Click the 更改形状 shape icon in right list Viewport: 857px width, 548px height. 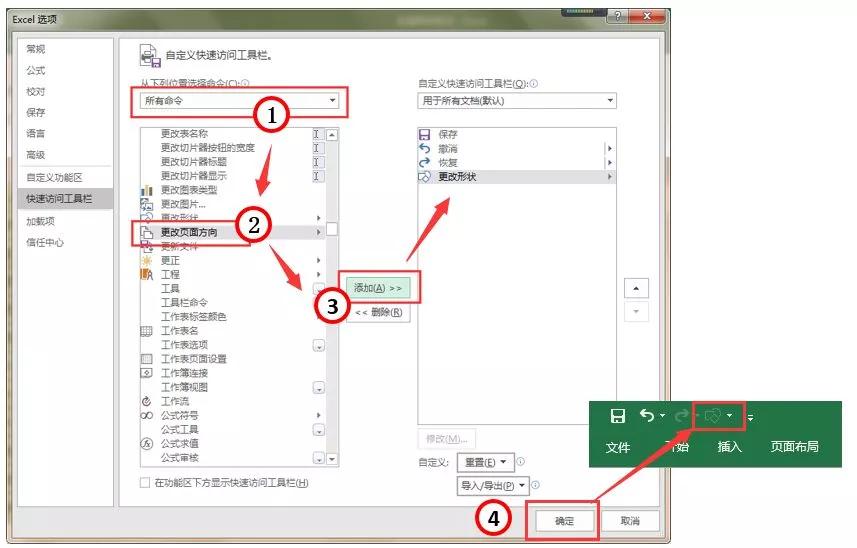coord(424,176)
